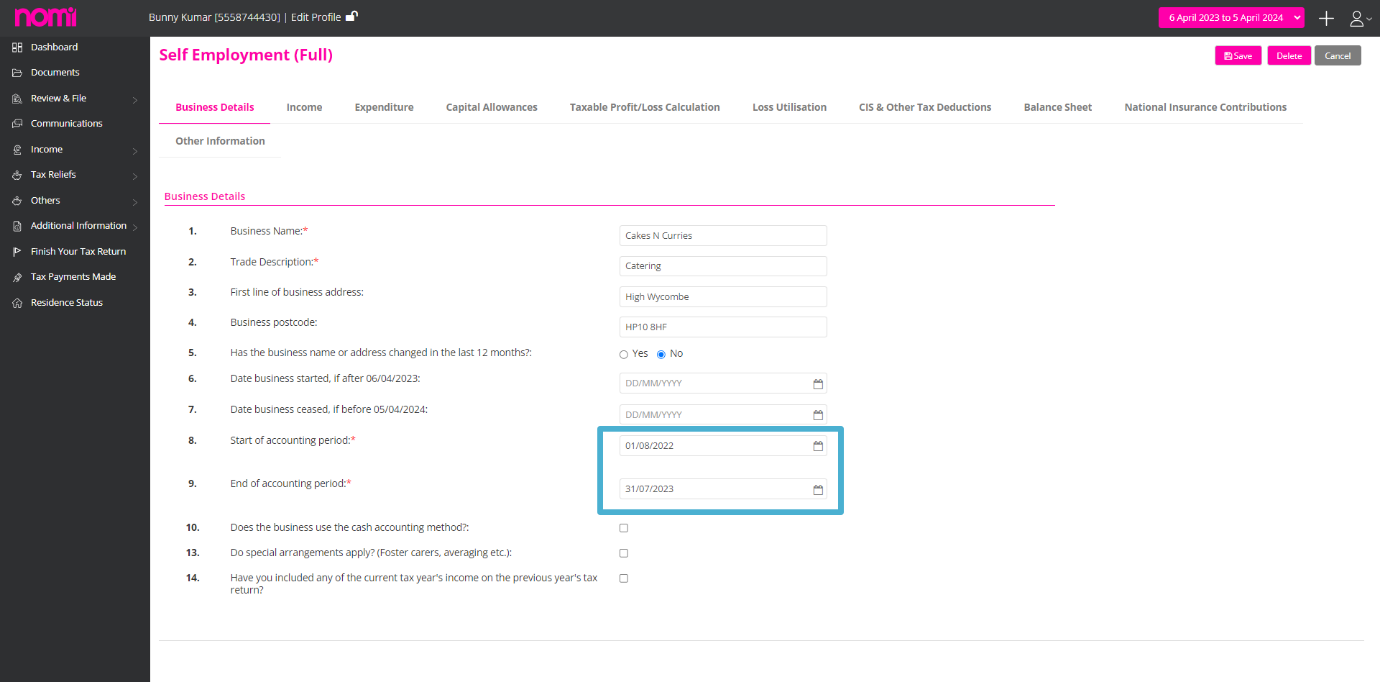The width and height of the screenshot is (1380, 682).
Task: Open calendar for start of accounting period
Action: [x=817, y=446]
